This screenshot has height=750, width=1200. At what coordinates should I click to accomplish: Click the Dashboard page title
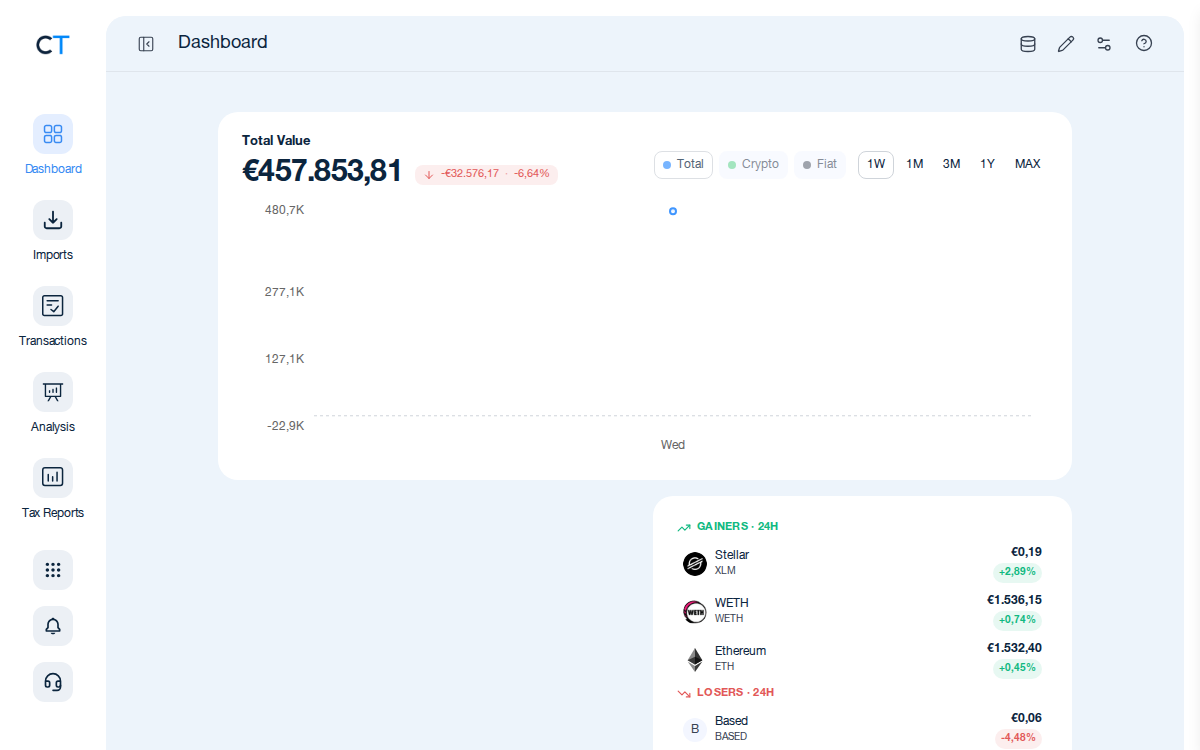223,42
